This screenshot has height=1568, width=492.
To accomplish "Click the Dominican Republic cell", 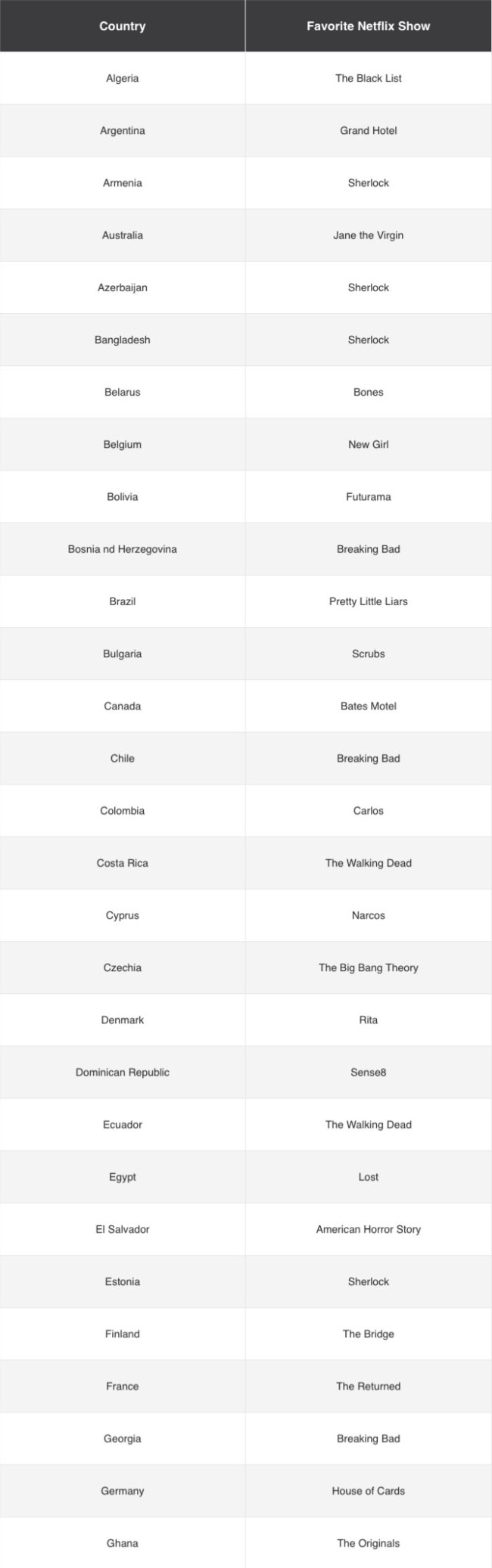I will click(123, 1072).
